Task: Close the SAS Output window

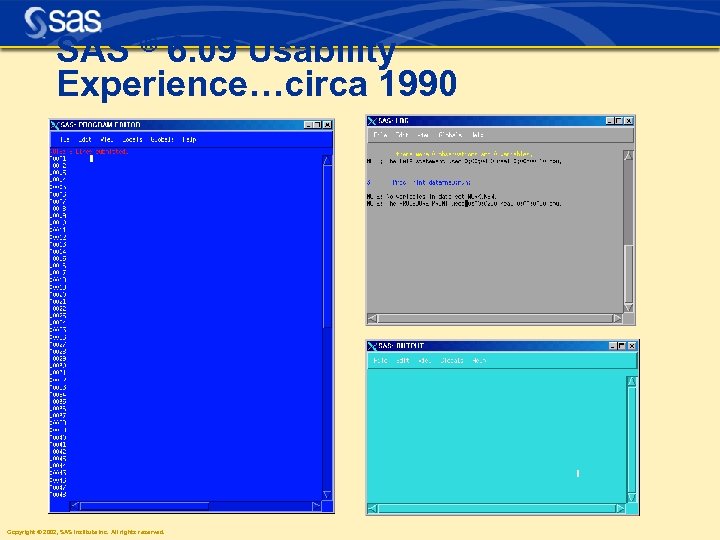Action: 632,346
